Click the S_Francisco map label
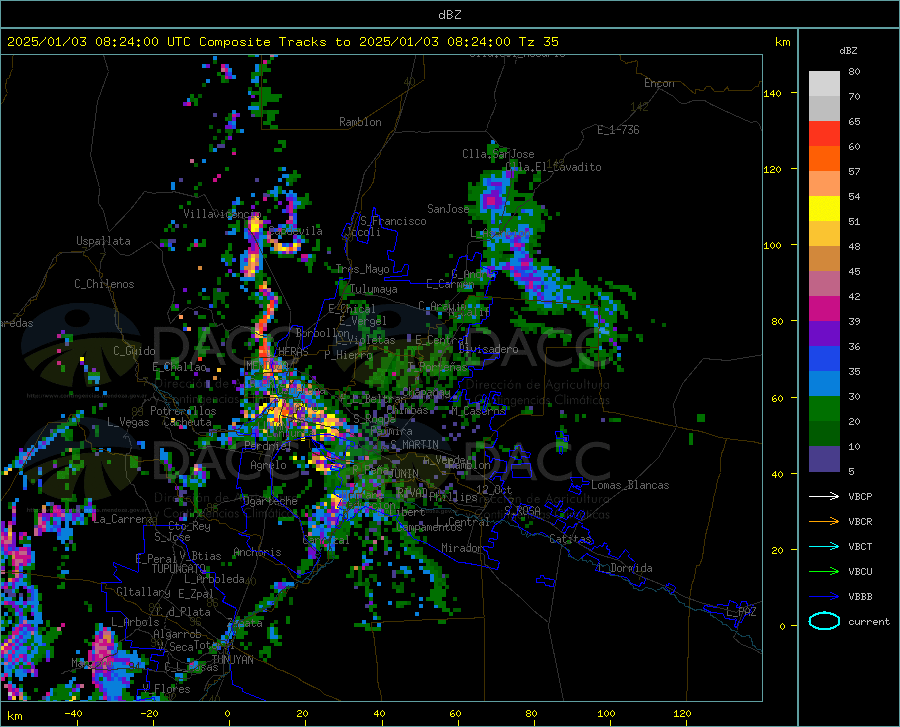The image size is (900, 727). 393,221
